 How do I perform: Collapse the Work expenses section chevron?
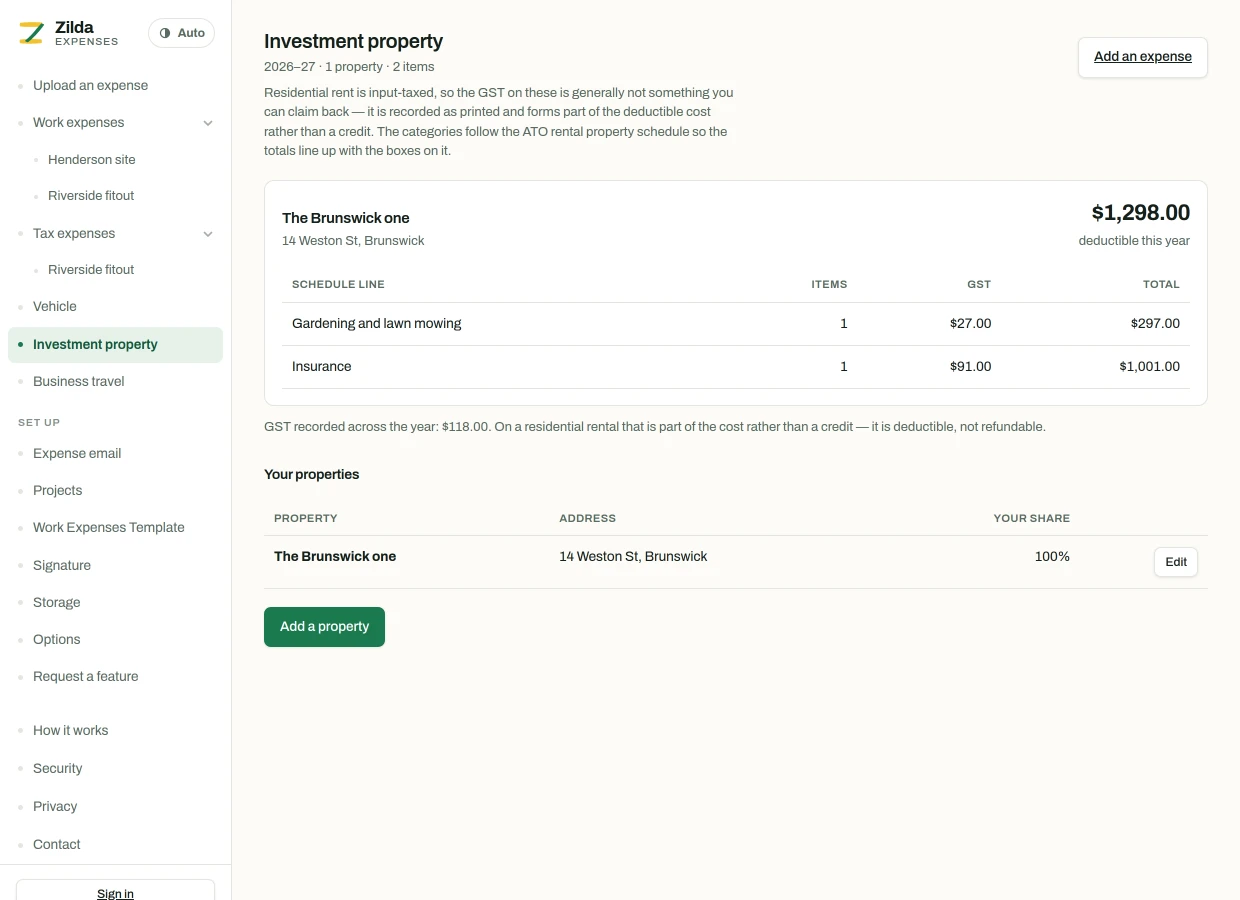tap(208, 123)
